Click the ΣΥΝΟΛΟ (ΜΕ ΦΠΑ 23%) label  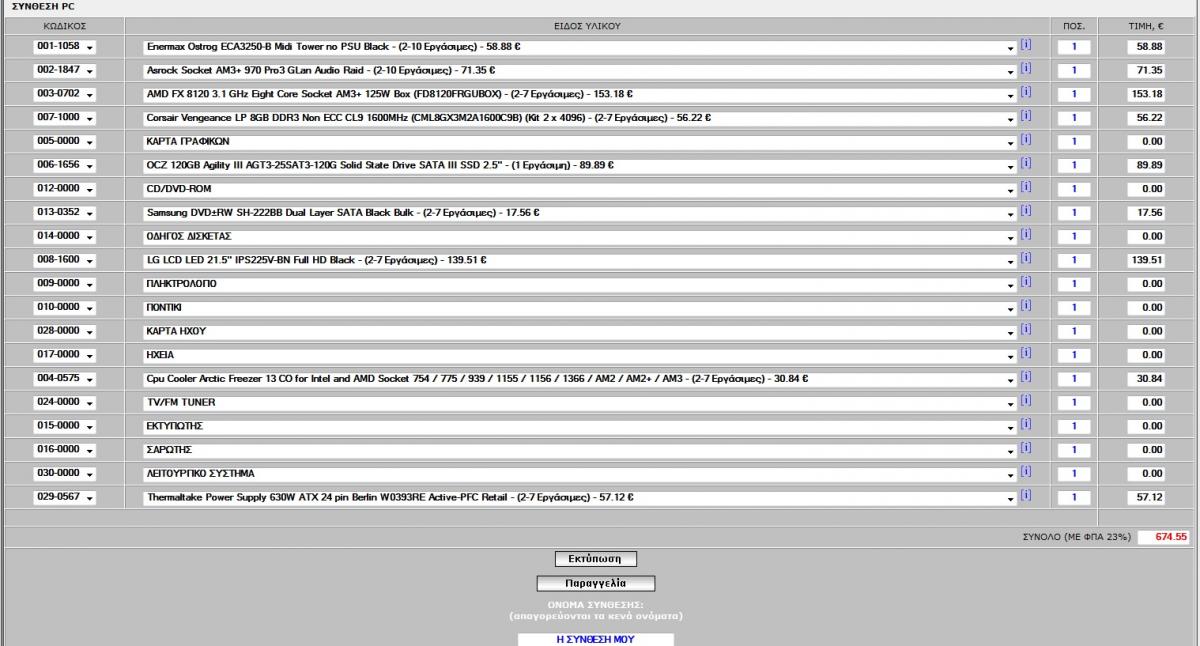[x=1076, y=537]
